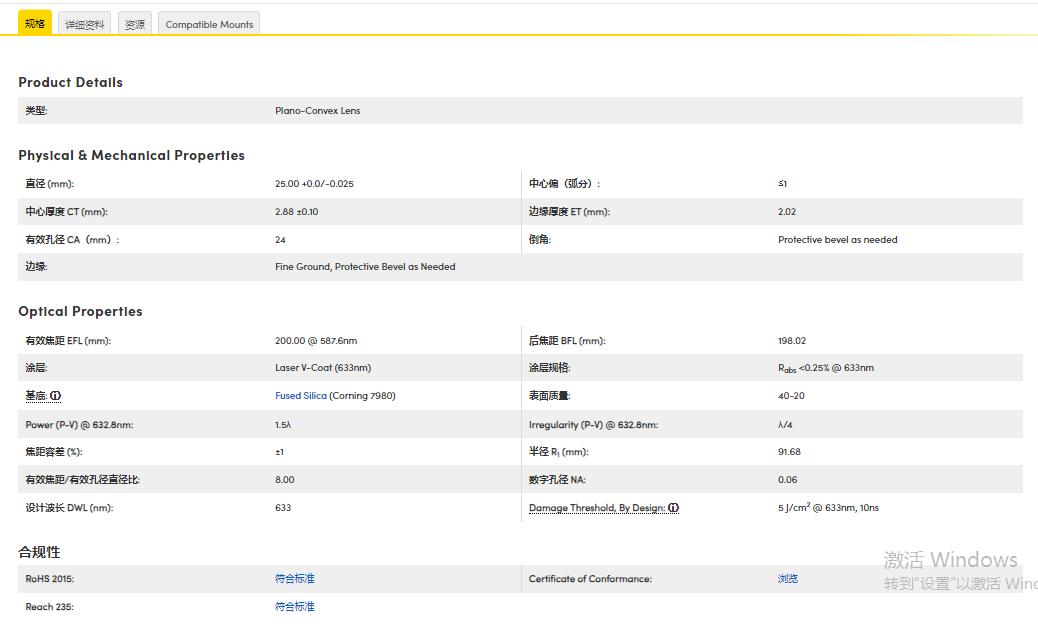This screenshot has height=624, width=1038.
Task: Click the Optical Properties heading
Action: (x=80, y=311)
